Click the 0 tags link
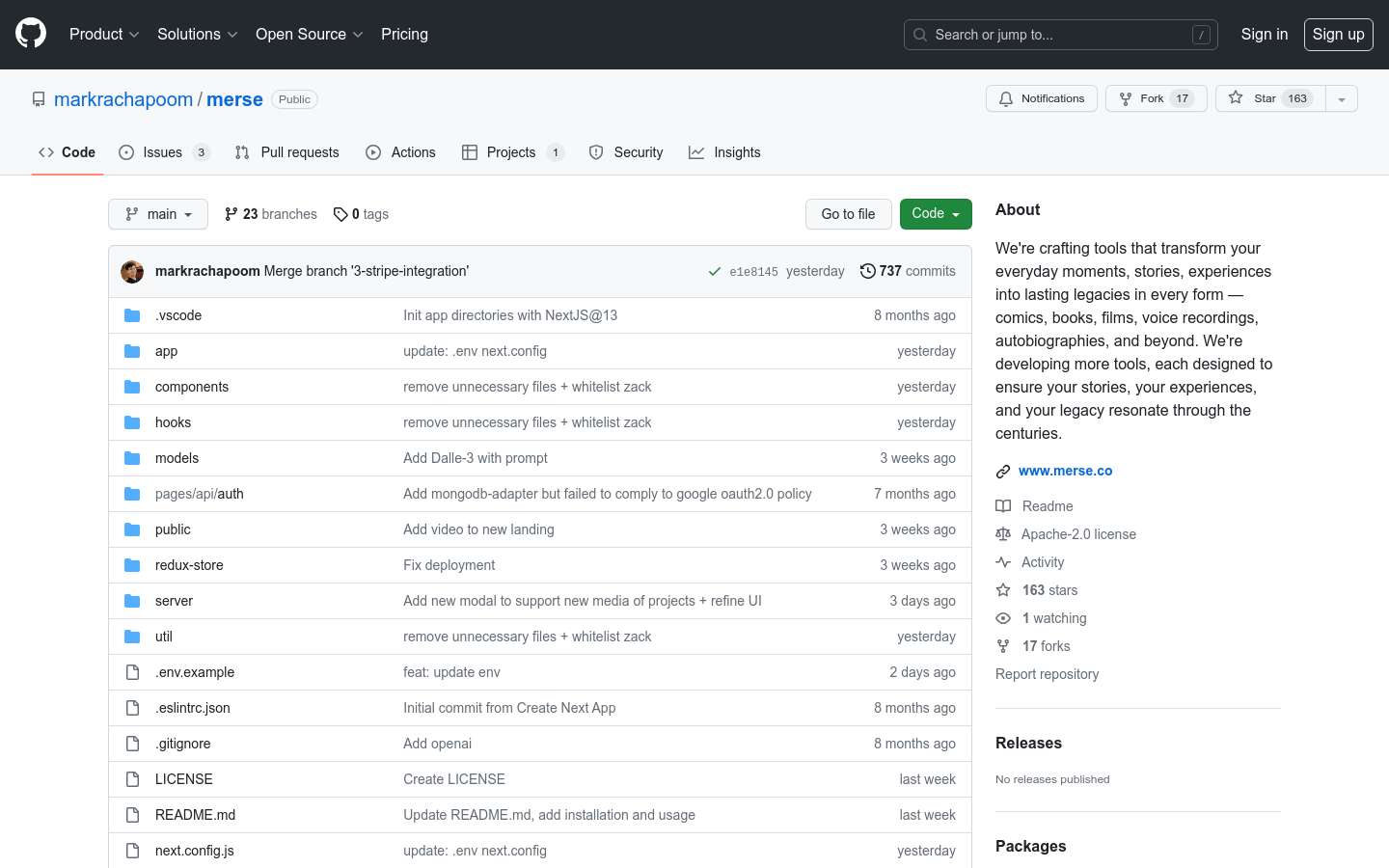The width and height of the screenshot is (1389, 868). point(362,214)
